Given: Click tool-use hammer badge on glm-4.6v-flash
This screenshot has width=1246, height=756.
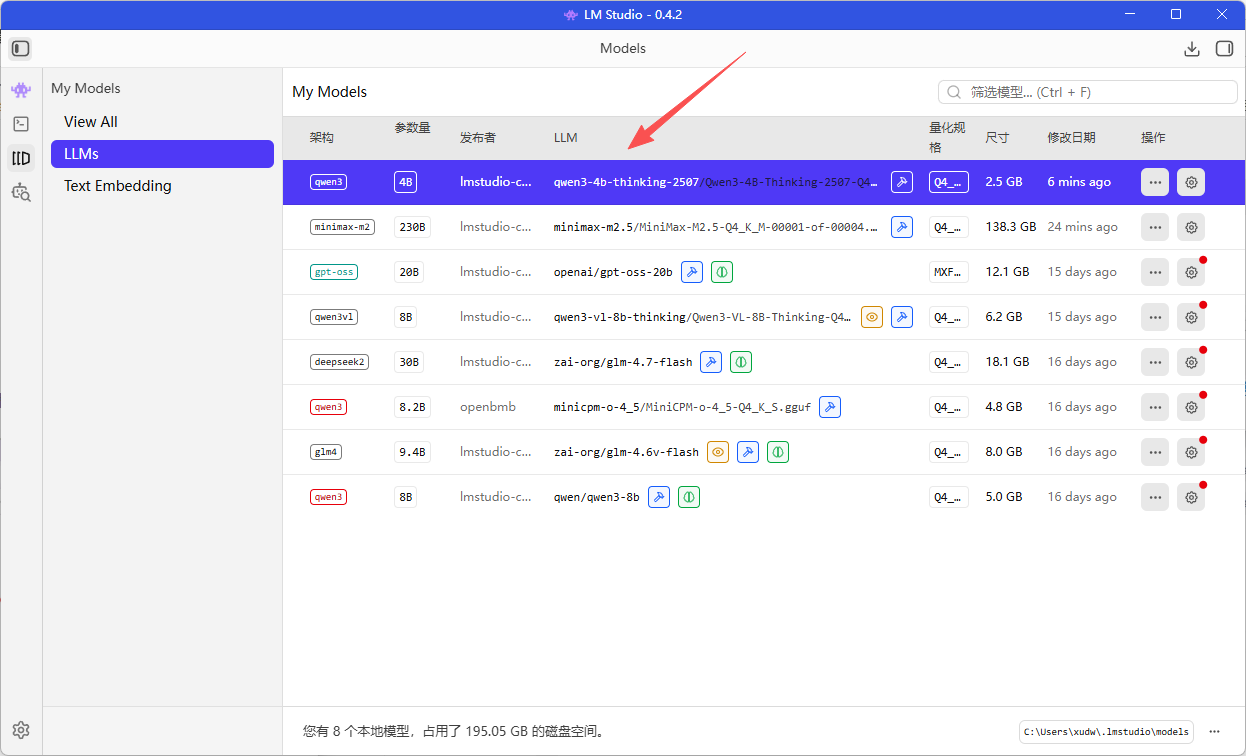Looking at the screenshot, I should [x=748, y=452].
